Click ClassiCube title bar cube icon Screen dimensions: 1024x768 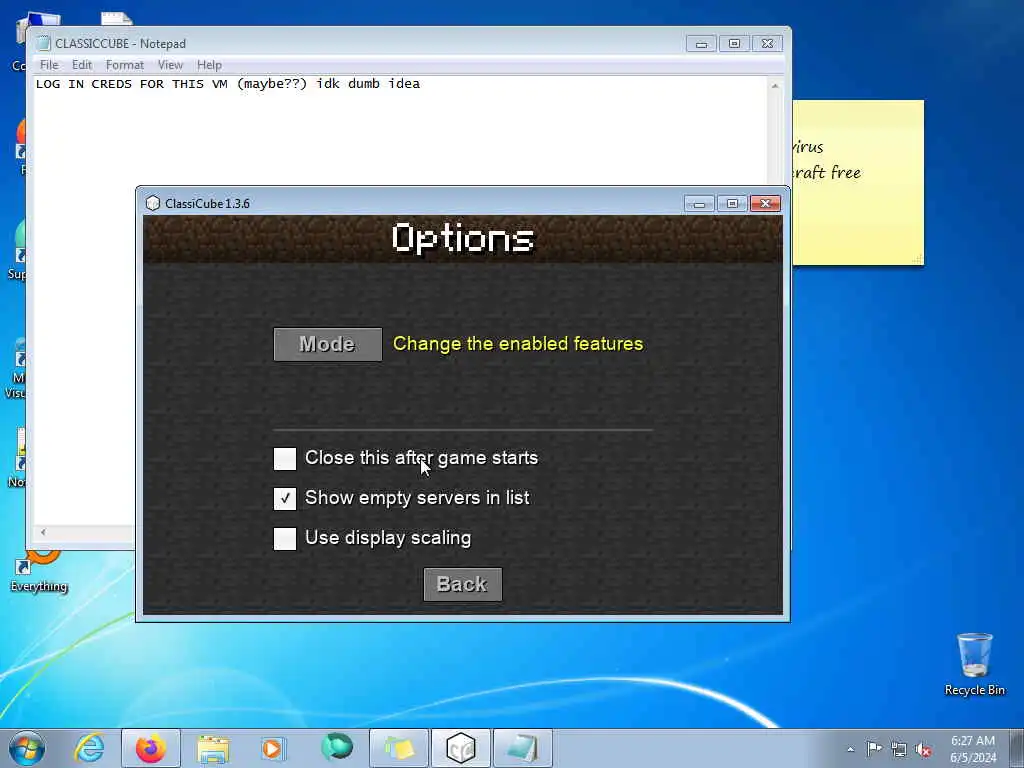coord(153,203)
